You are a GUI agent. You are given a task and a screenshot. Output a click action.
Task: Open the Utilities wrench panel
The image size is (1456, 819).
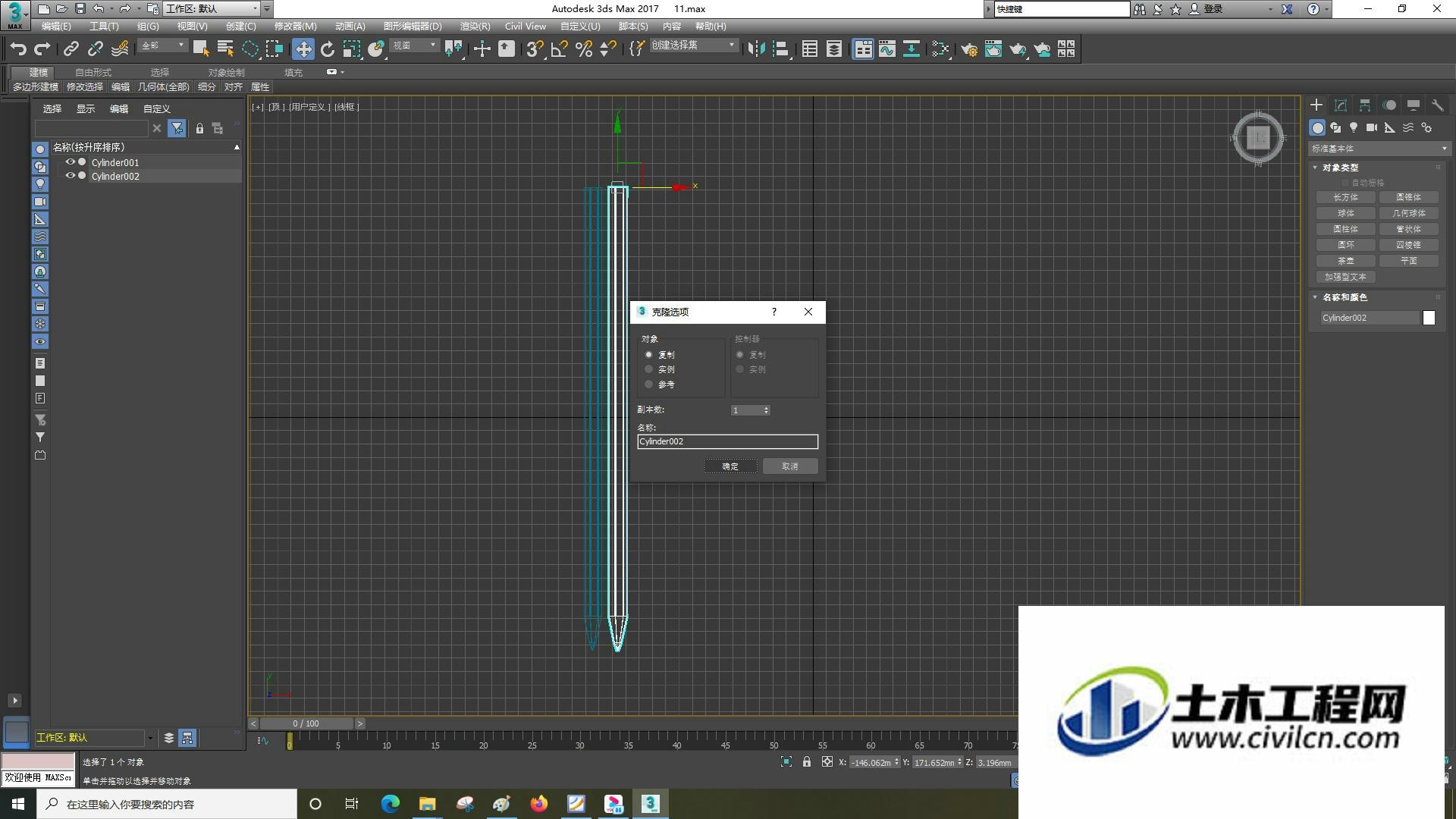tap(1437, 105)
